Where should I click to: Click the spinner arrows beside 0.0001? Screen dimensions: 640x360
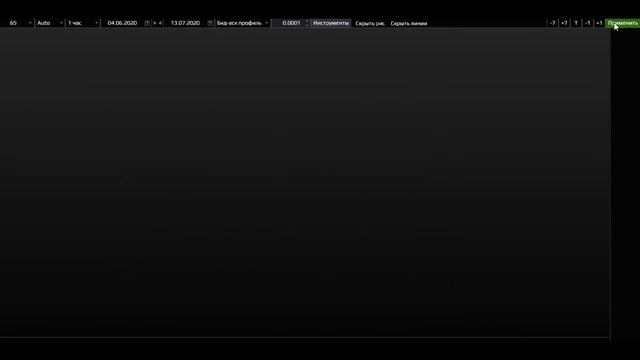(307, 23)
